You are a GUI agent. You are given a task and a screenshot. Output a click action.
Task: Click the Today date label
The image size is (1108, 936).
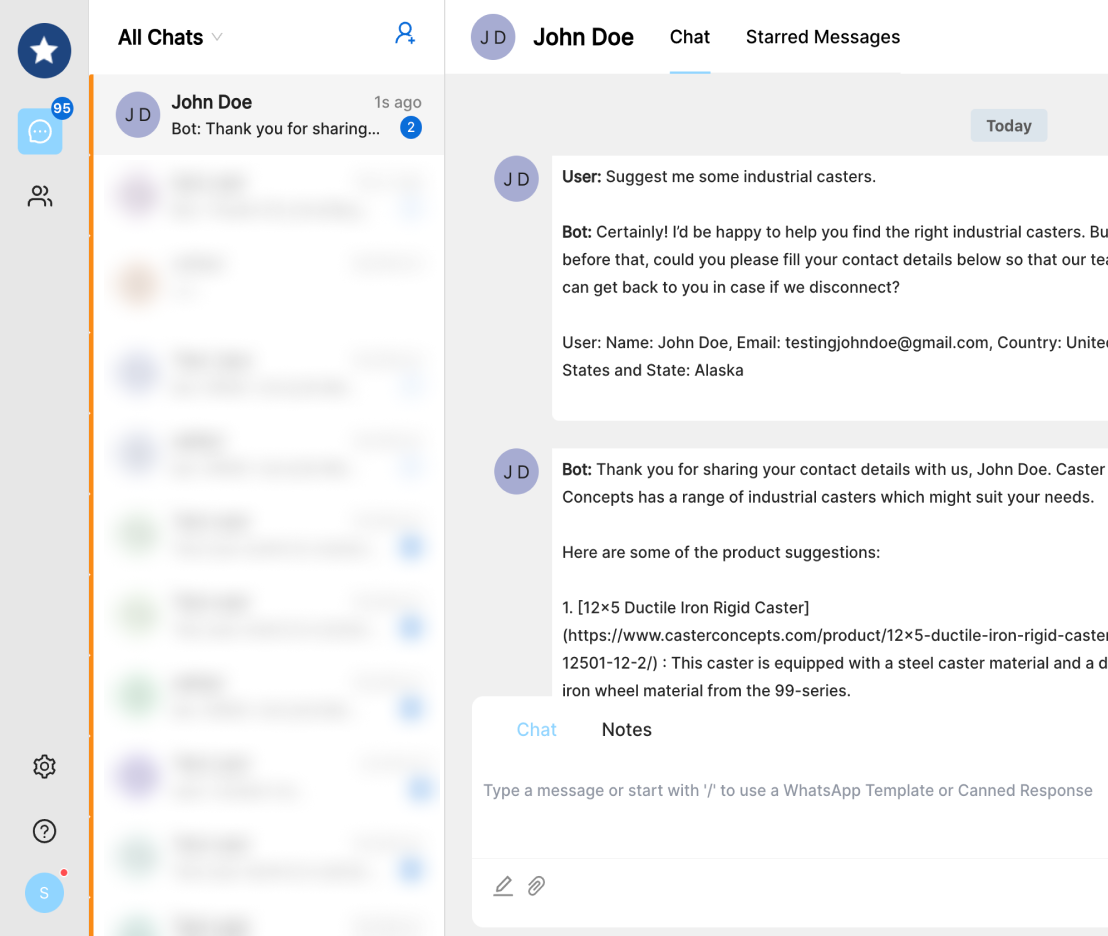pos(1008,126)
